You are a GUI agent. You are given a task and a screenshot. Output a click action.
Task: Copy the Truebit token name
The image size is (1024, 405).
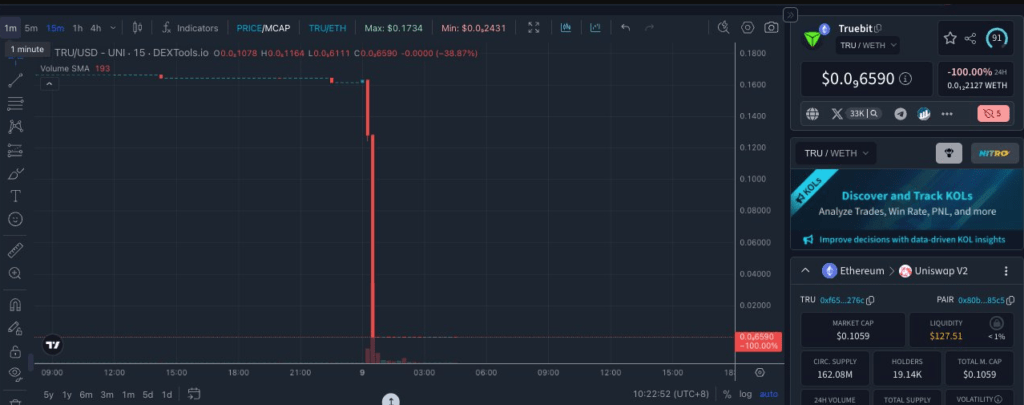(878, 29)
